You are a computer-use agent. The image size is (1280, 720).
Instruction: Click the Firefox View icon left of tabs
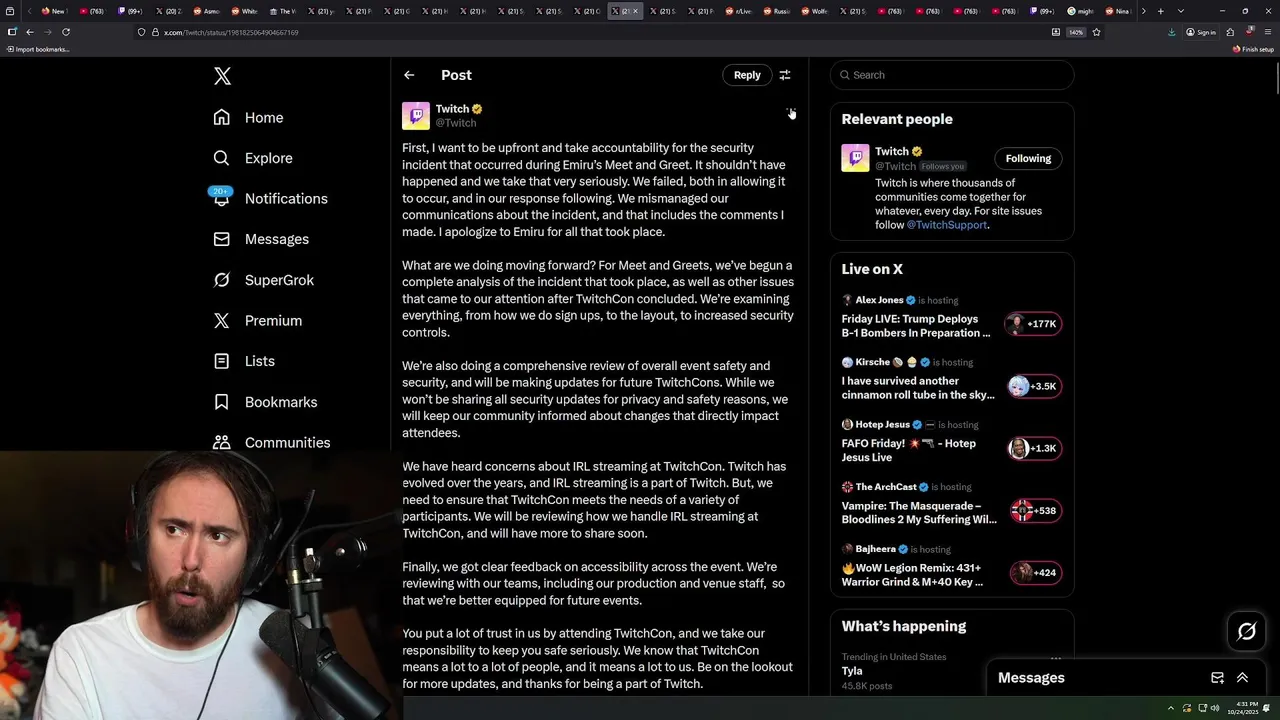(12, 11)
